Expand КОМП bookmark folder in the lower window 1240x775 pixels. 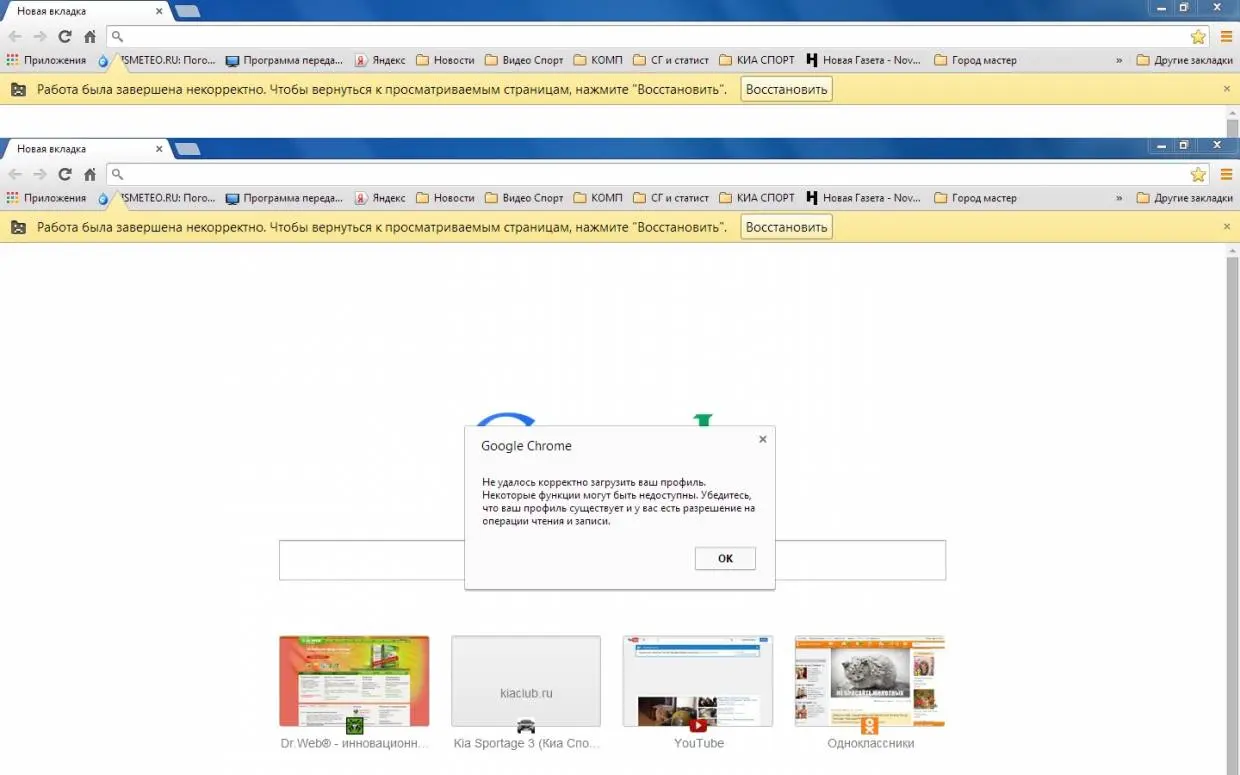(598, 198)
